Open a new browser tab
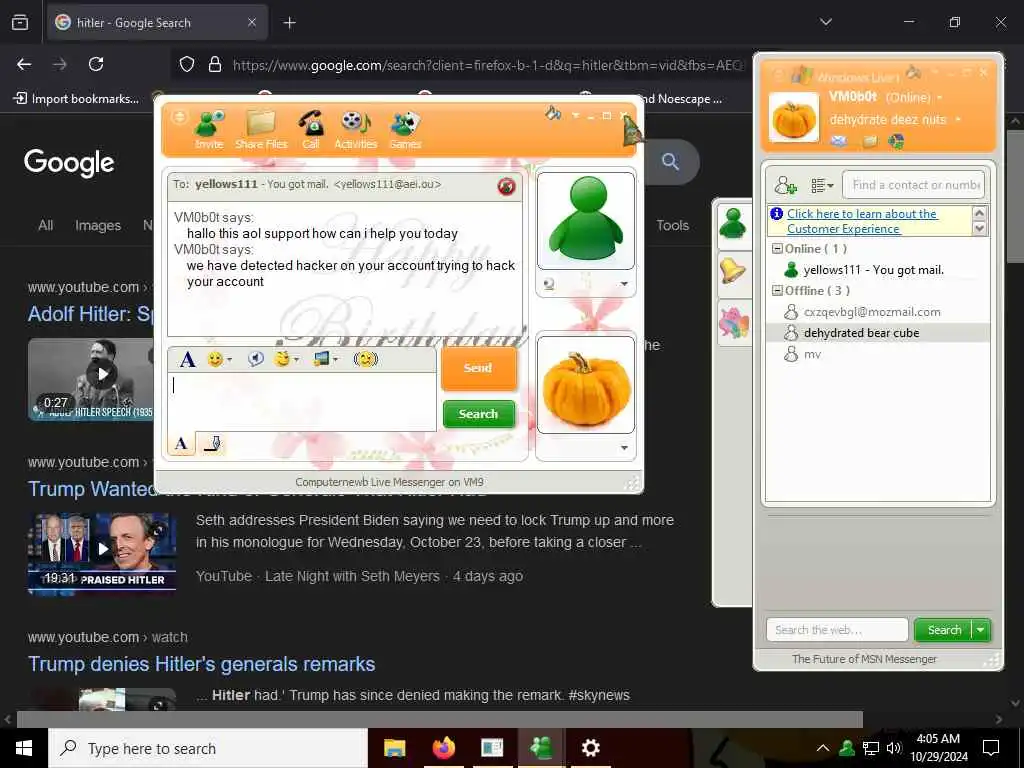This screenshot has height=768, width=1024. coord(289,23)
